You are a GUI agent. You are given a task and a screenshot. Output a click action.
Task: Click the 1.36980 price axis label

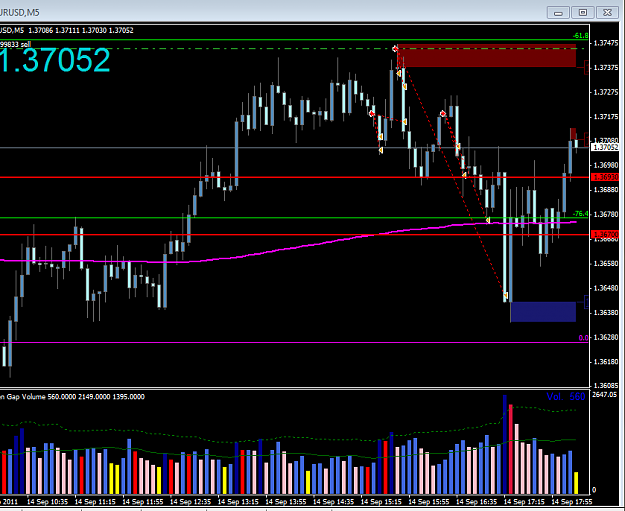click(x=606, y=165)
